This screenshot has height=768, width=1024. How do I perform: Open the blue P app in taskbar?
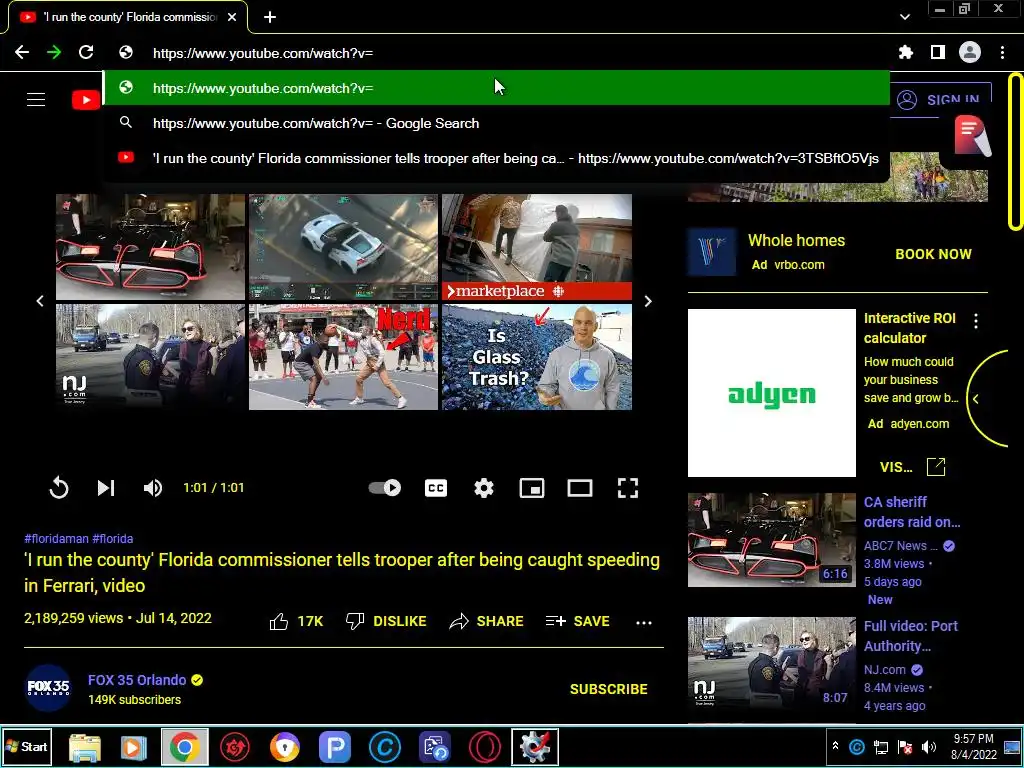click(x=335, y=747)
